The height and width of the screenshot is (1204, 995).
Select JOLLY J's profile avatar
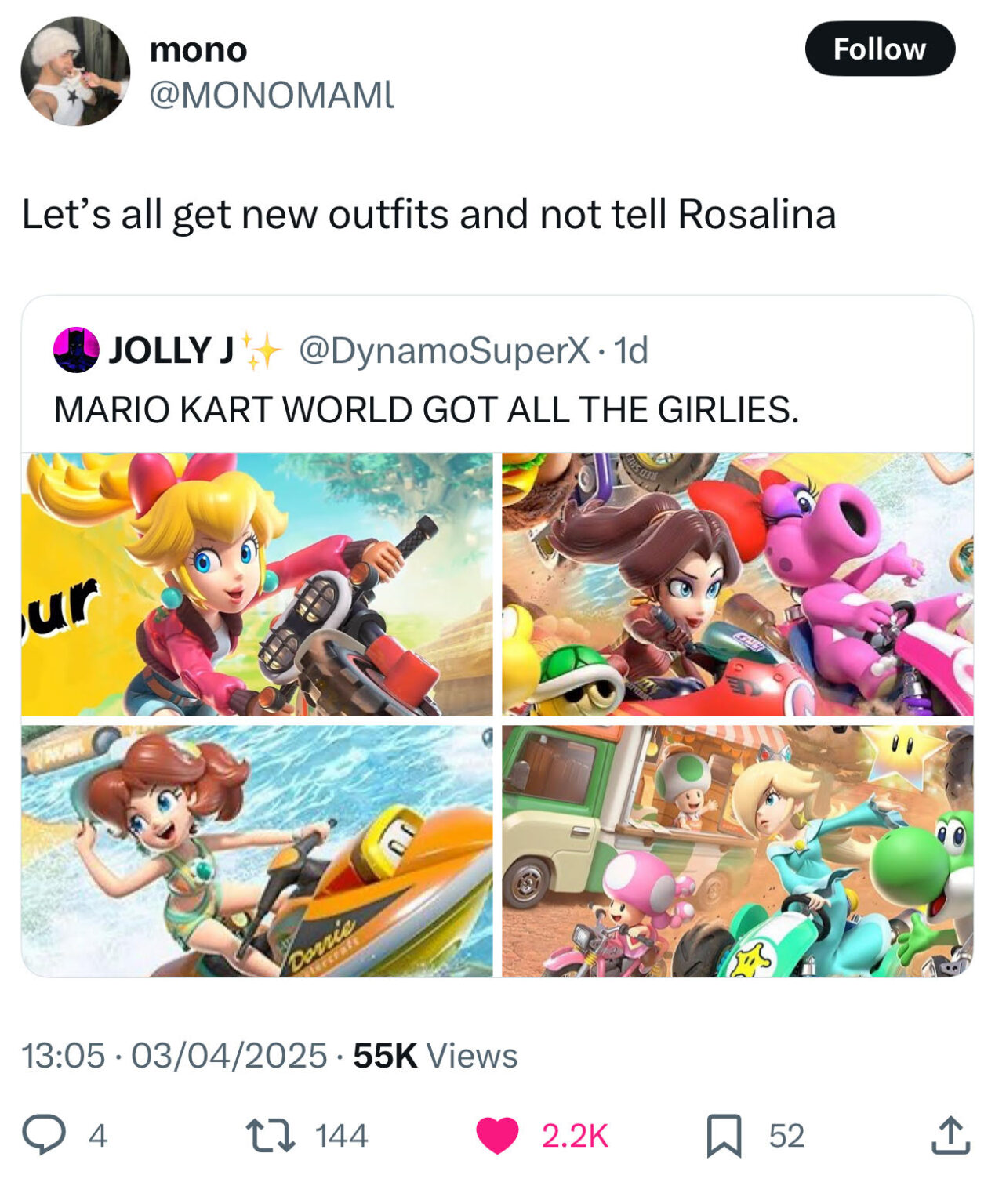74,350
